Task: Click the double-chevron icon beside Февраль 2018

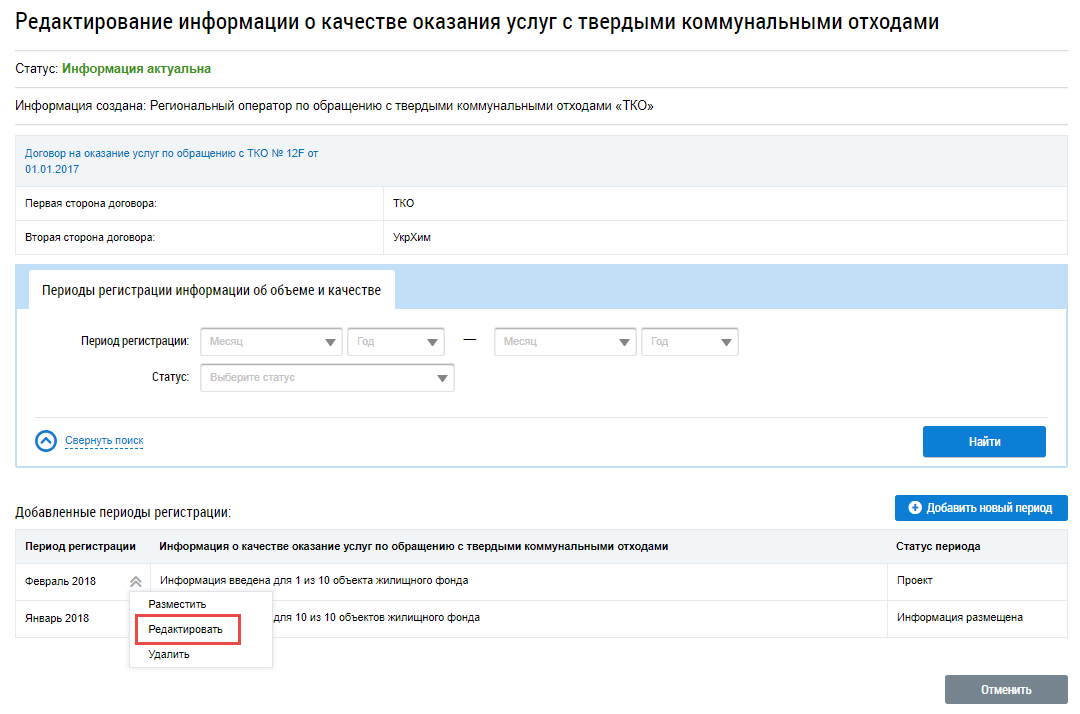Action: pos(135,582)
